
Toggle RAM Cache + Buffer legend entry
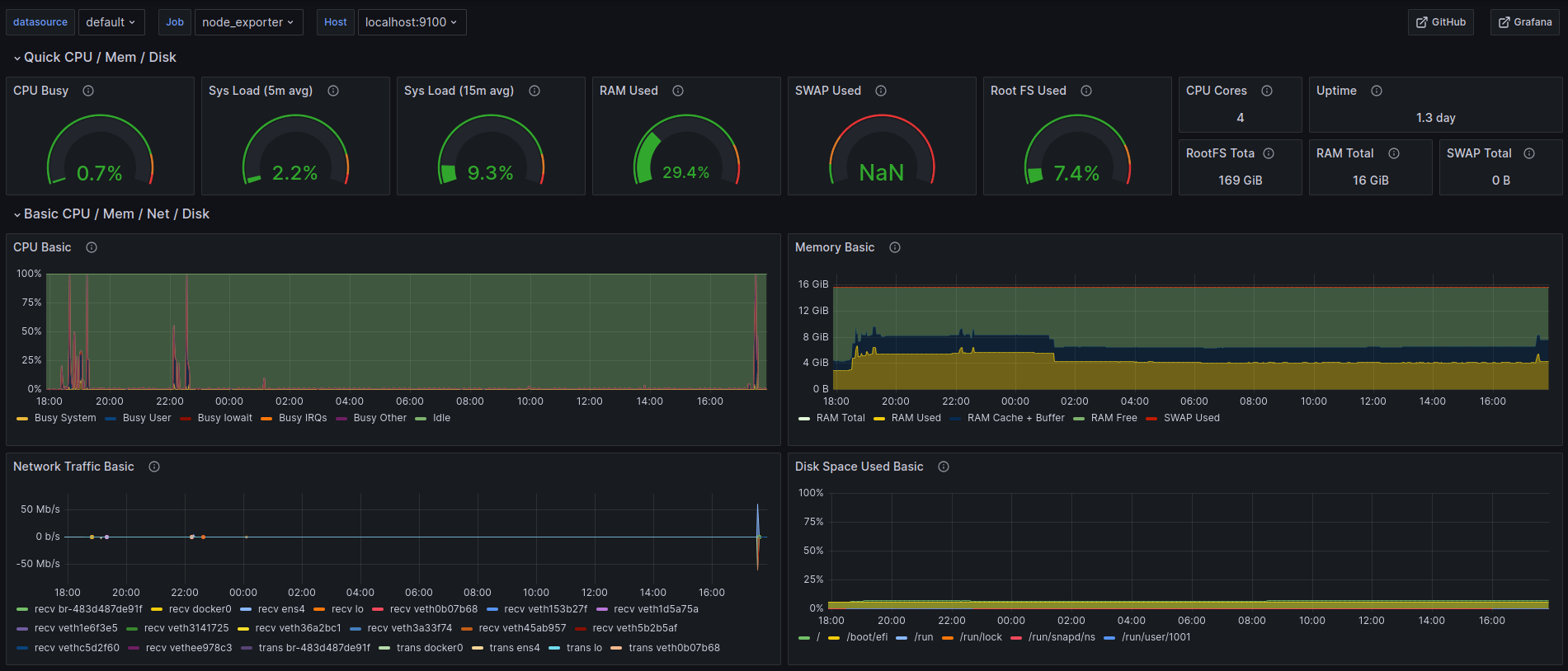tap(1016, 418)
